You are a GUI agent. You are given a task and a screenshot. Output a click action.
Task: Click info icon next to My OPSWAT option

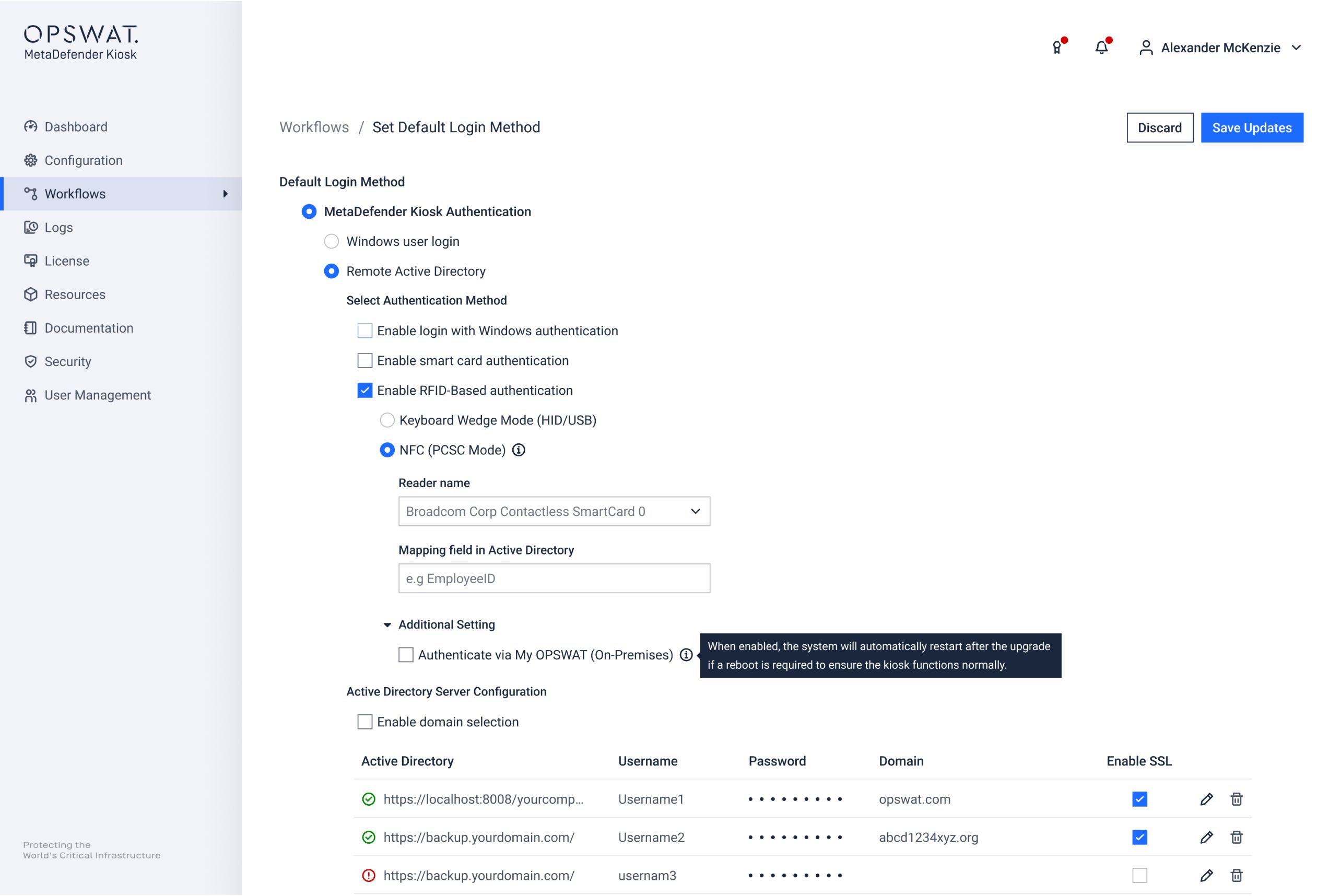click(x=686, y=655)
